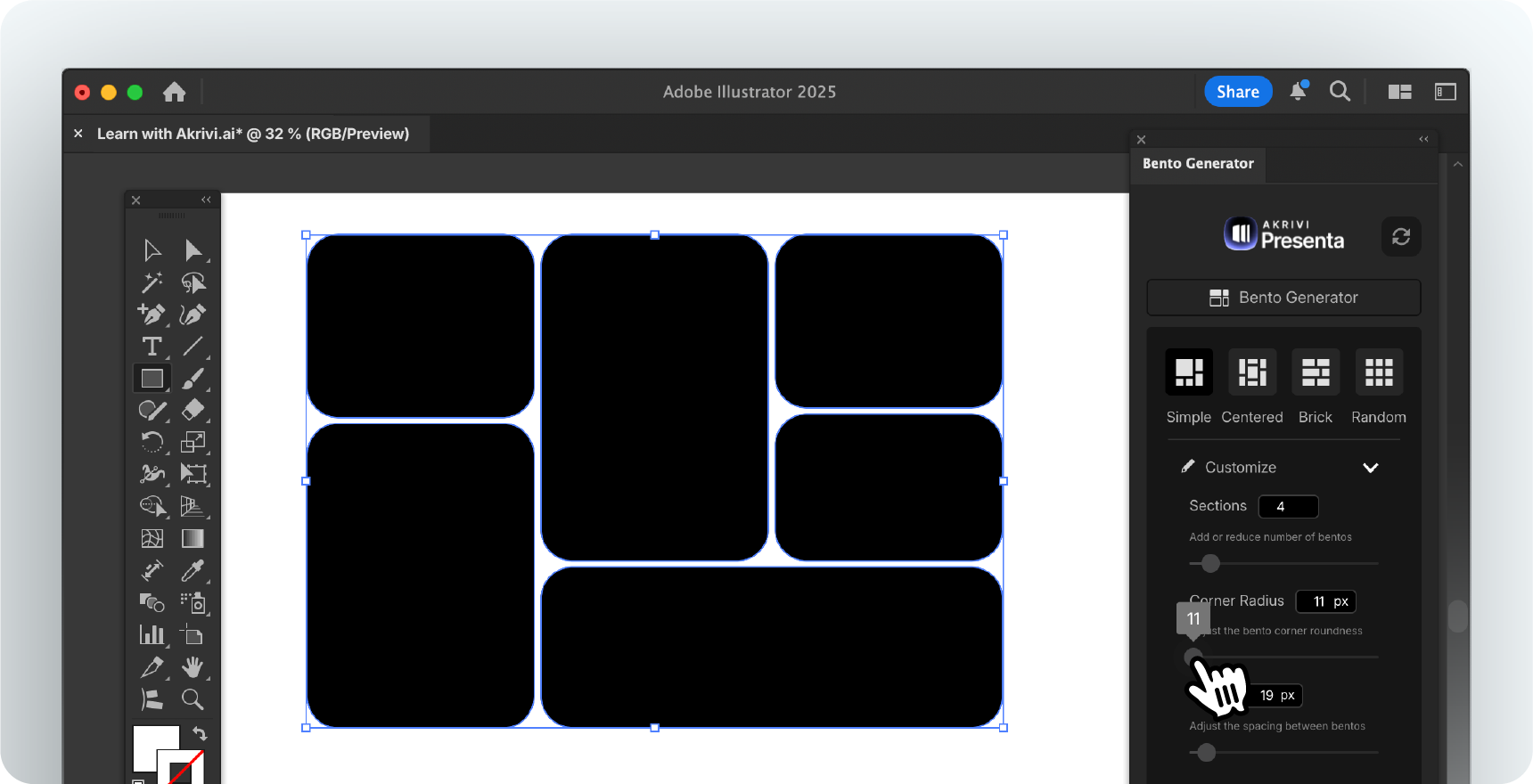Image resolution: width=1533 pixels, height=784 pixels.
Task: Click the wide bottom bento shape on canvas
Action: [x=772, y=648]
